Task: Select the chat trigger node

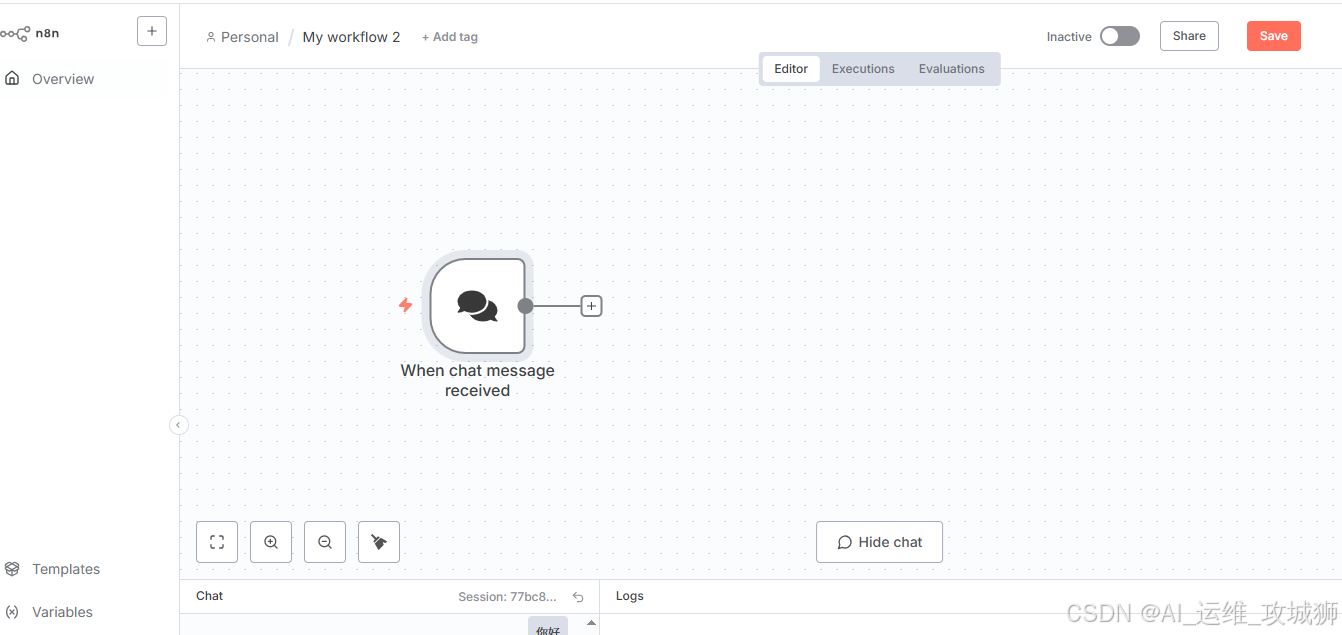Action: pos(477,306)
